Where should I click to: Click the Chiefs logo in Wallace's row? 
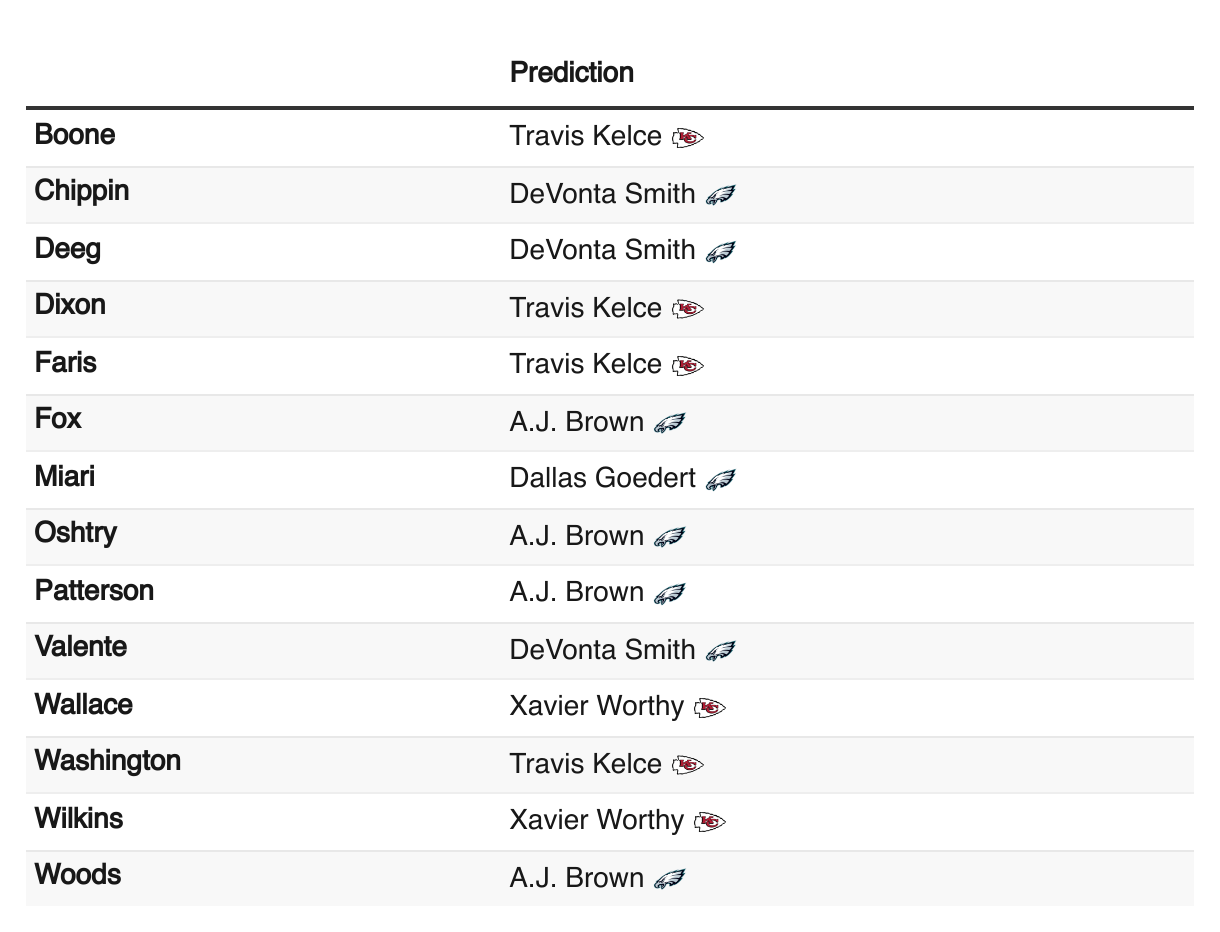point(709,708)
